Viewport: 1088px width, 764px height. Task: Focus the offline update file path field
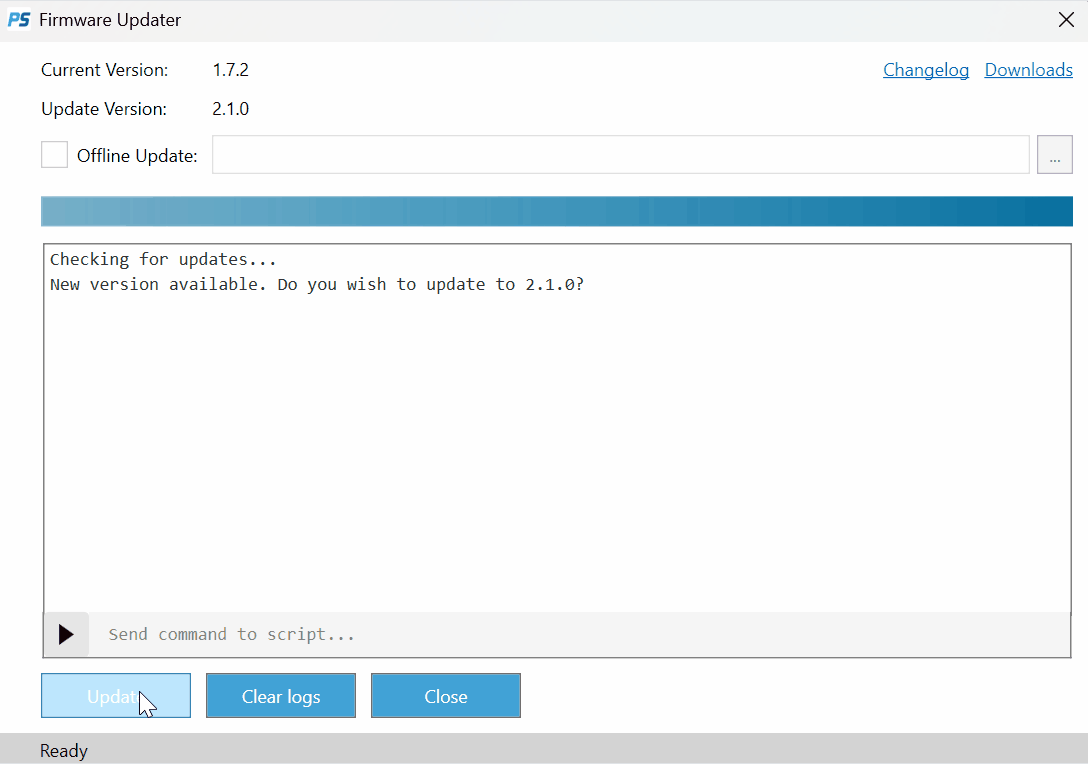coord(620,155)
